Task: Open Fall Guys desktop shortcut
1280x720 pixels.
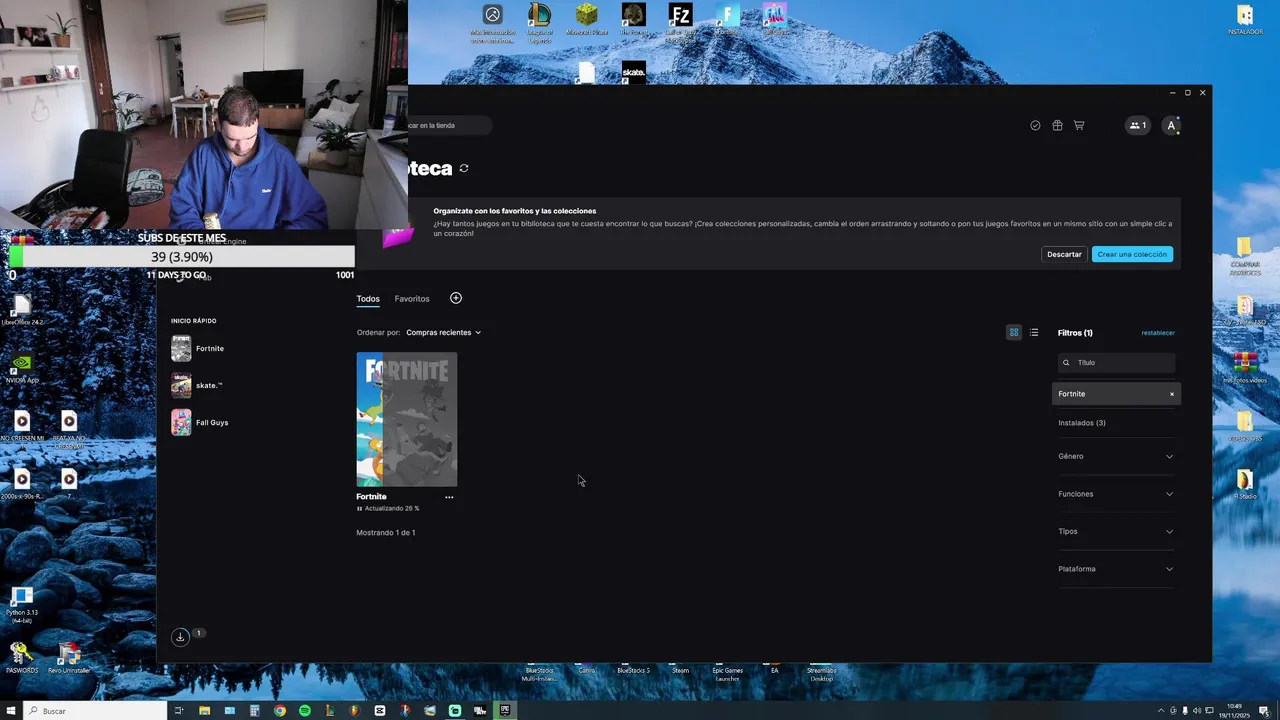Action: (x=774, y=20)
